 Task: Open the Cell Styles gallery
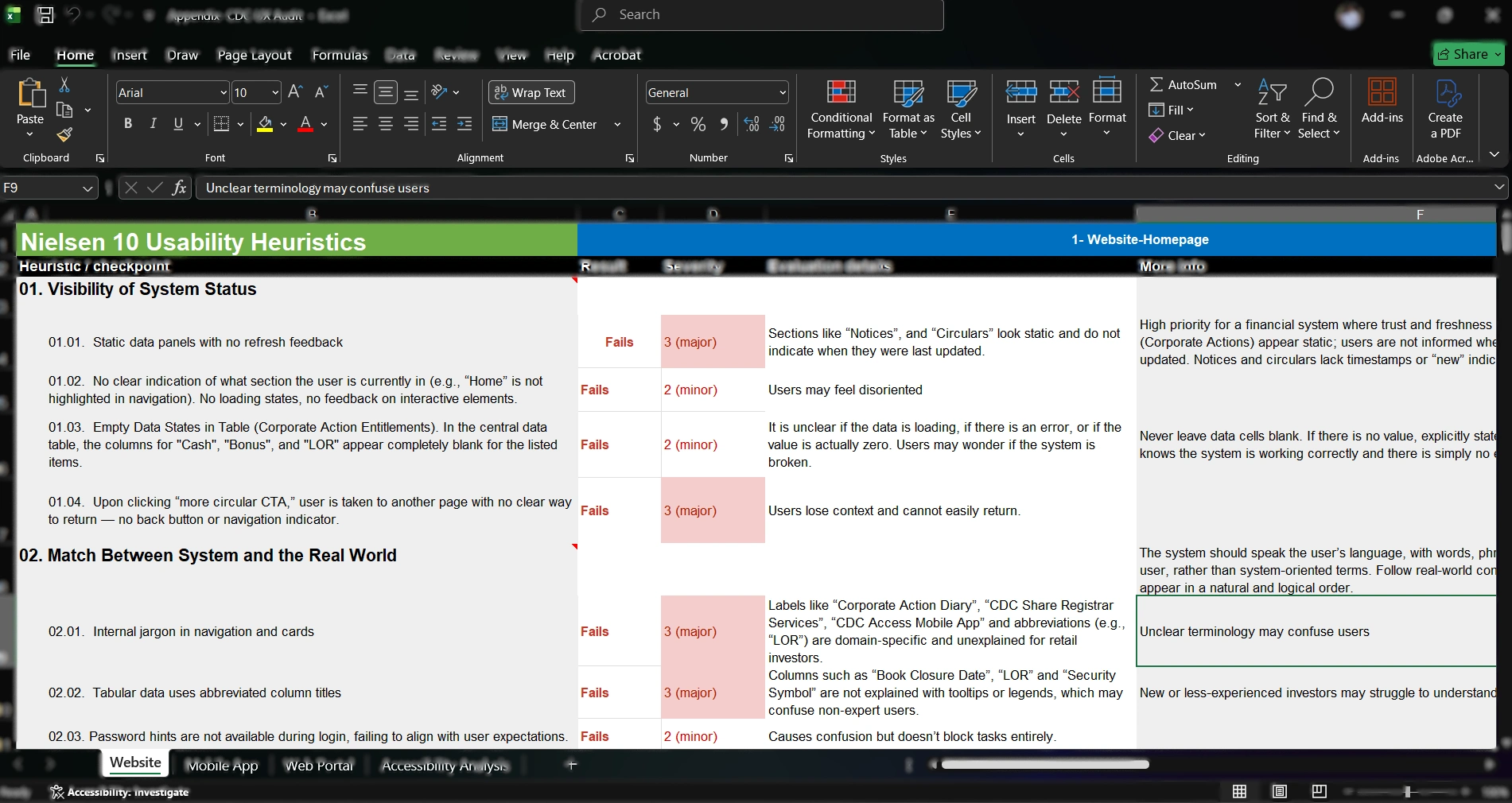(x=961, y=110)
